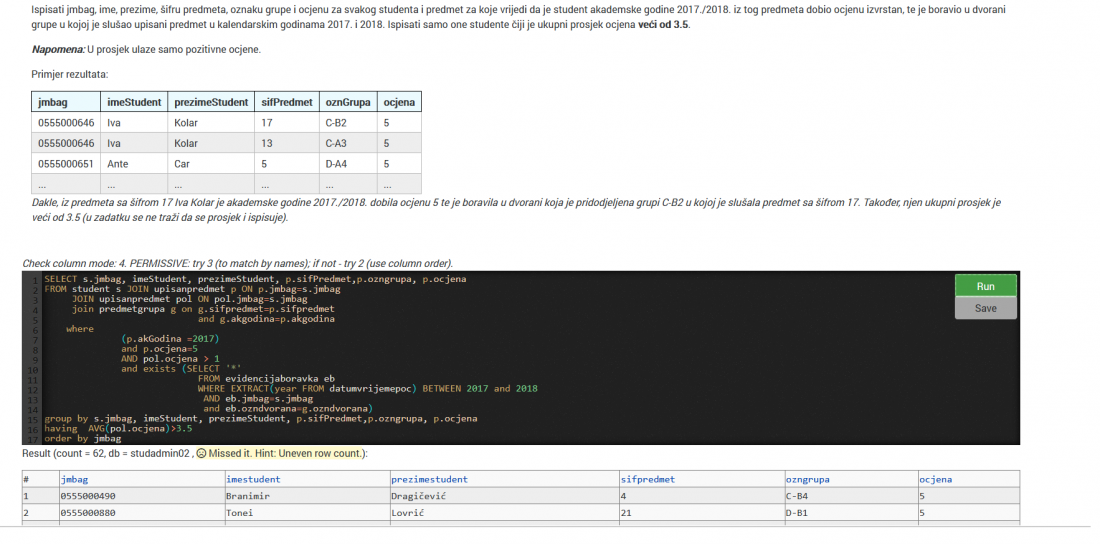
Task: Click example cell 0555000651
Action: pos(66,164)
